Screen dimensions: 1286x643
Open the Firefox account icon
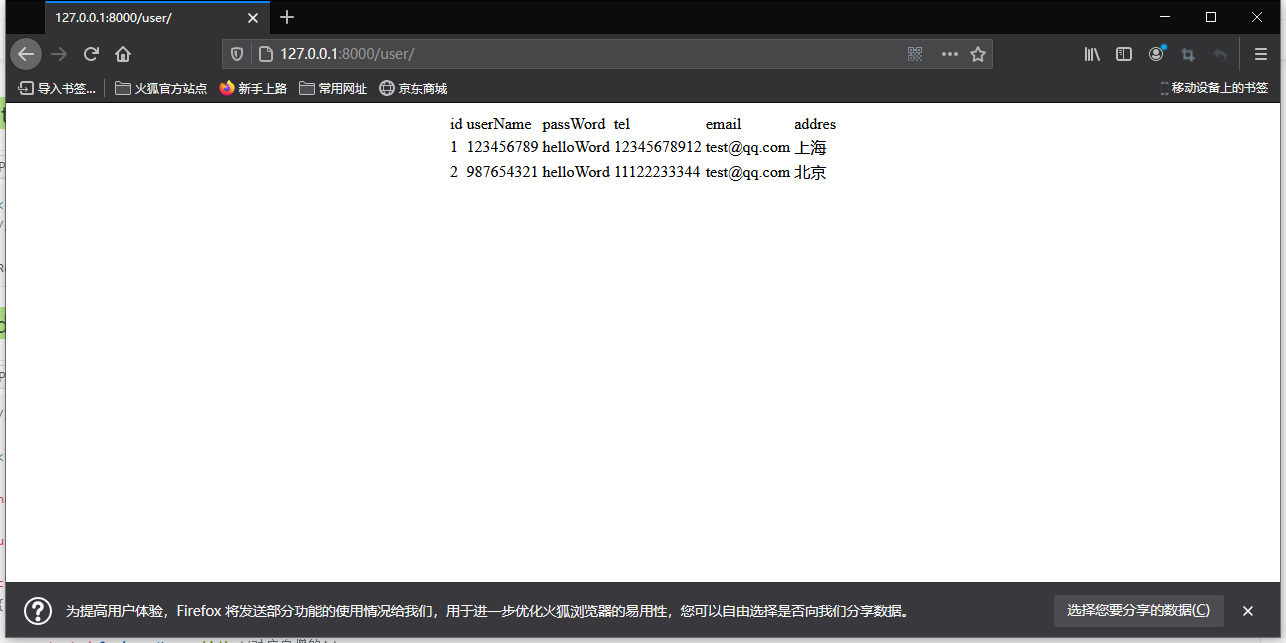[1157, 54]
